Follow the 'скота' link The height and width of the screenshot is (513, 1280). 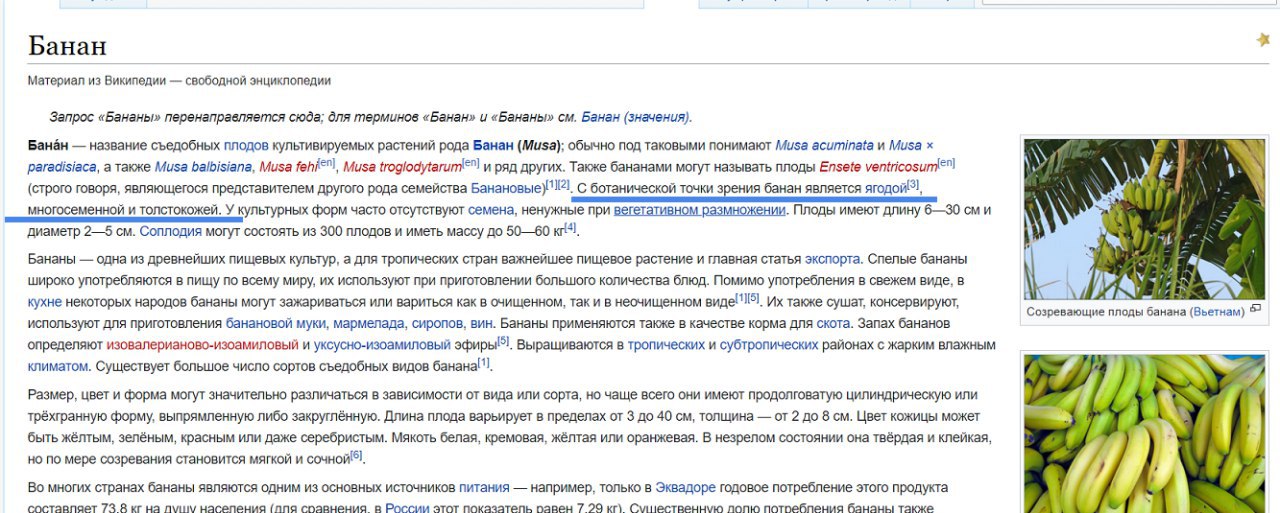832,323
